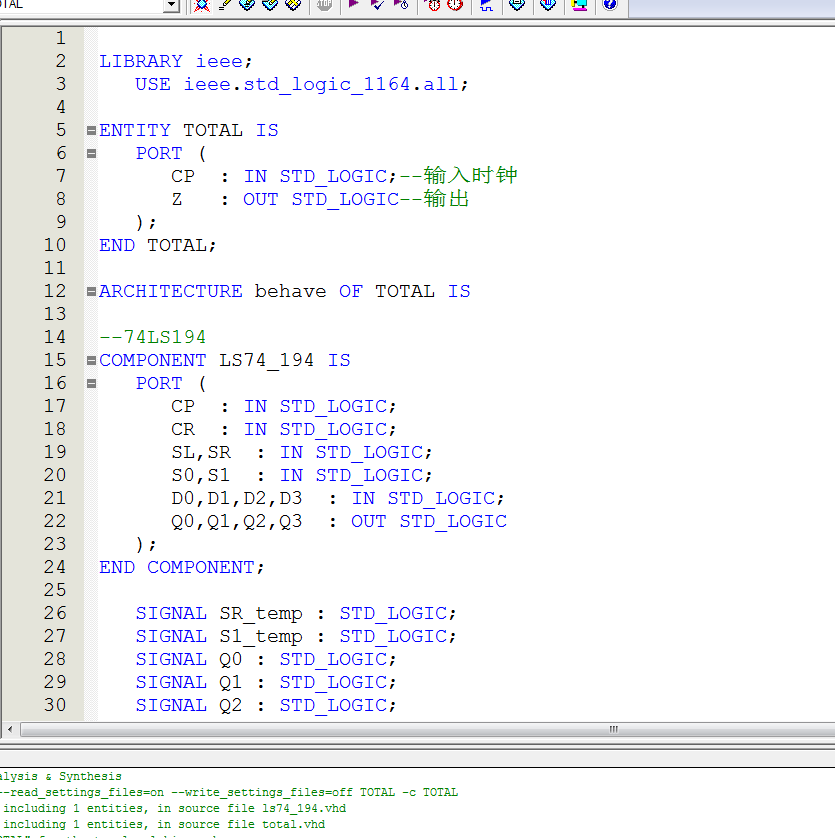Screen dimensions: 835x838
Task: Click 'CR' port name on line 18
Action: point(183,429)
